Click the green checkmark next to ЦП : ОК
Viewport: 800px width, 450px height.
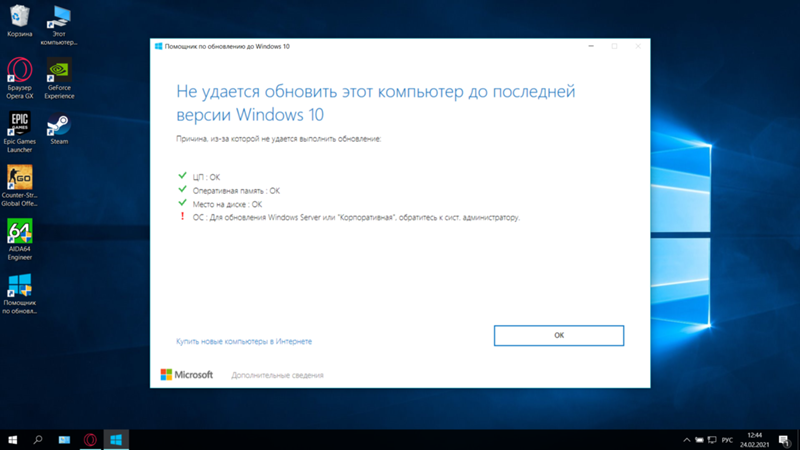coord(182,176)
